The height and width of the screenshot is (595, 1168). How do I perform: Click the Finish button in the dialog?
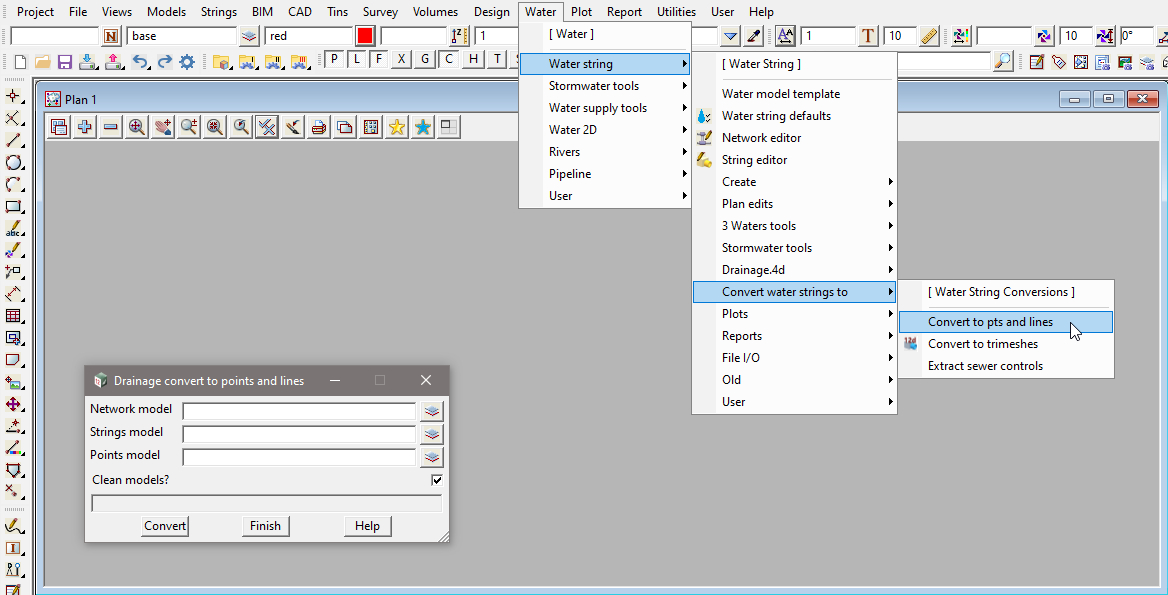point(265,526)
